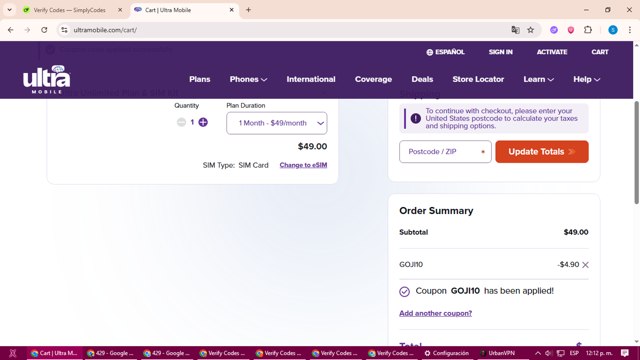This screenshot has width=640, height=360.
Task: Open the Plan Duration dropdown
Action: 277,123
